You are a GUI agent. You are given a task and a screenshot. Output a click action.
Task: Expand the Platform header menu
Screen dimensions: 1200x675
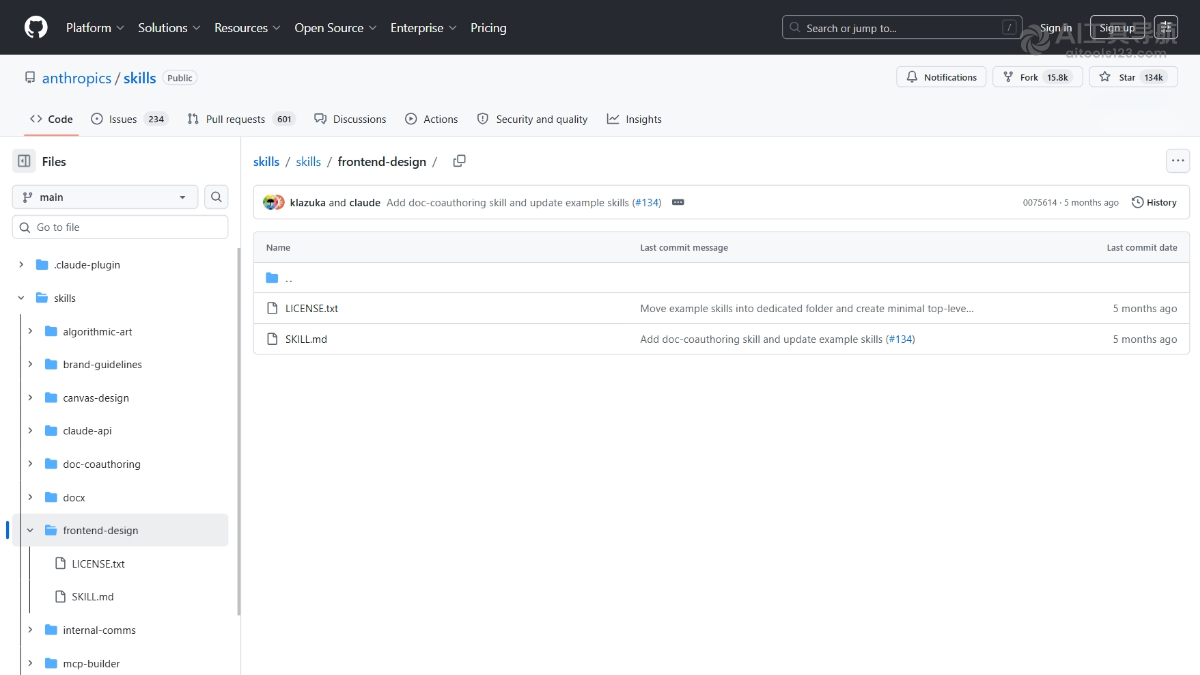[95, 28]
